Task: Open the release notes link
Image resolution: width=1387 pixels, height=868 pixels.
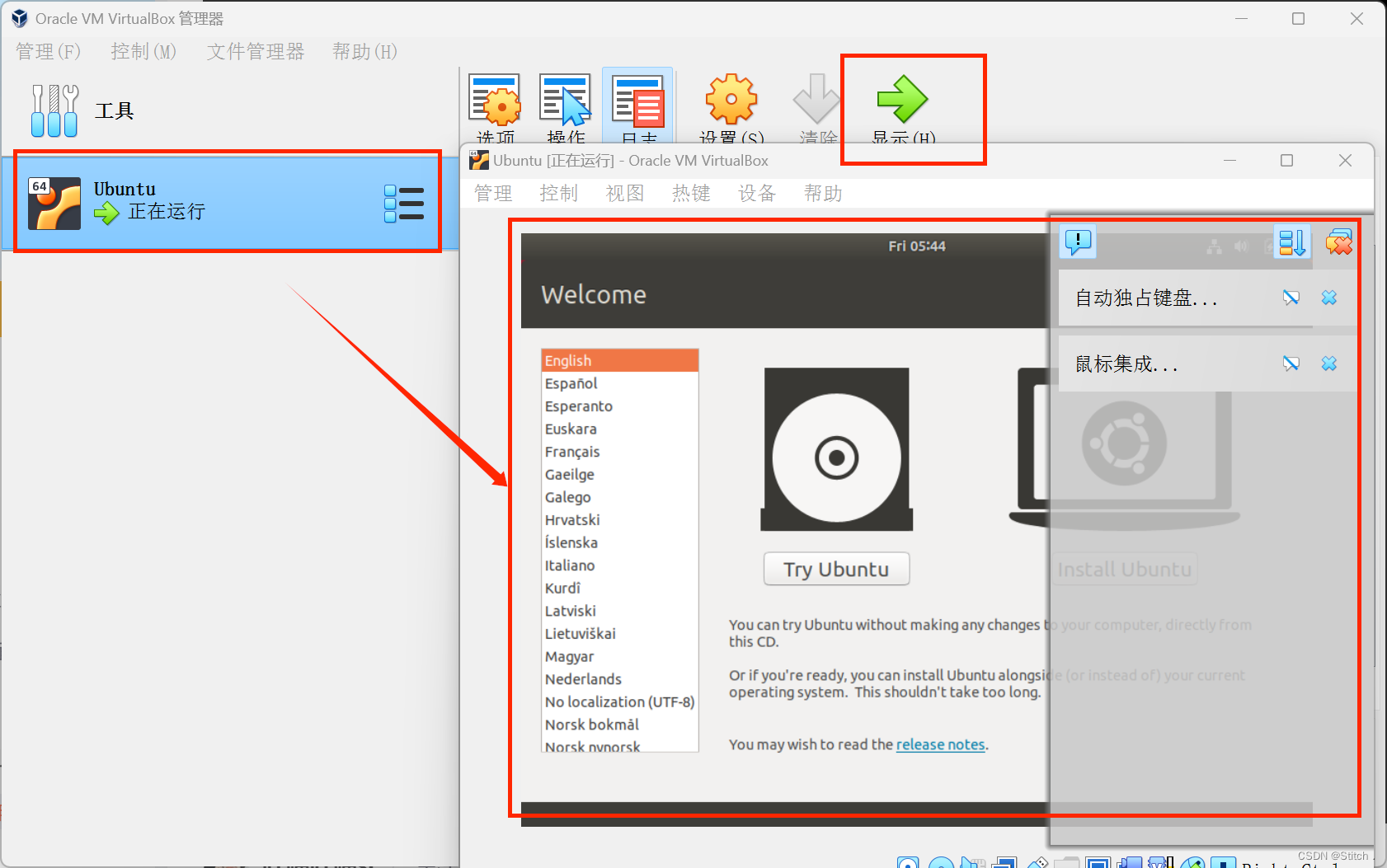Action: click(940, 744)
